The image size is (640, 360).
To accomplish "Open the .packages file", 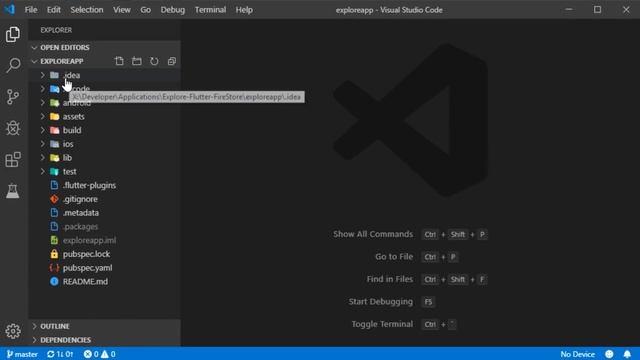I will point(80,227).
